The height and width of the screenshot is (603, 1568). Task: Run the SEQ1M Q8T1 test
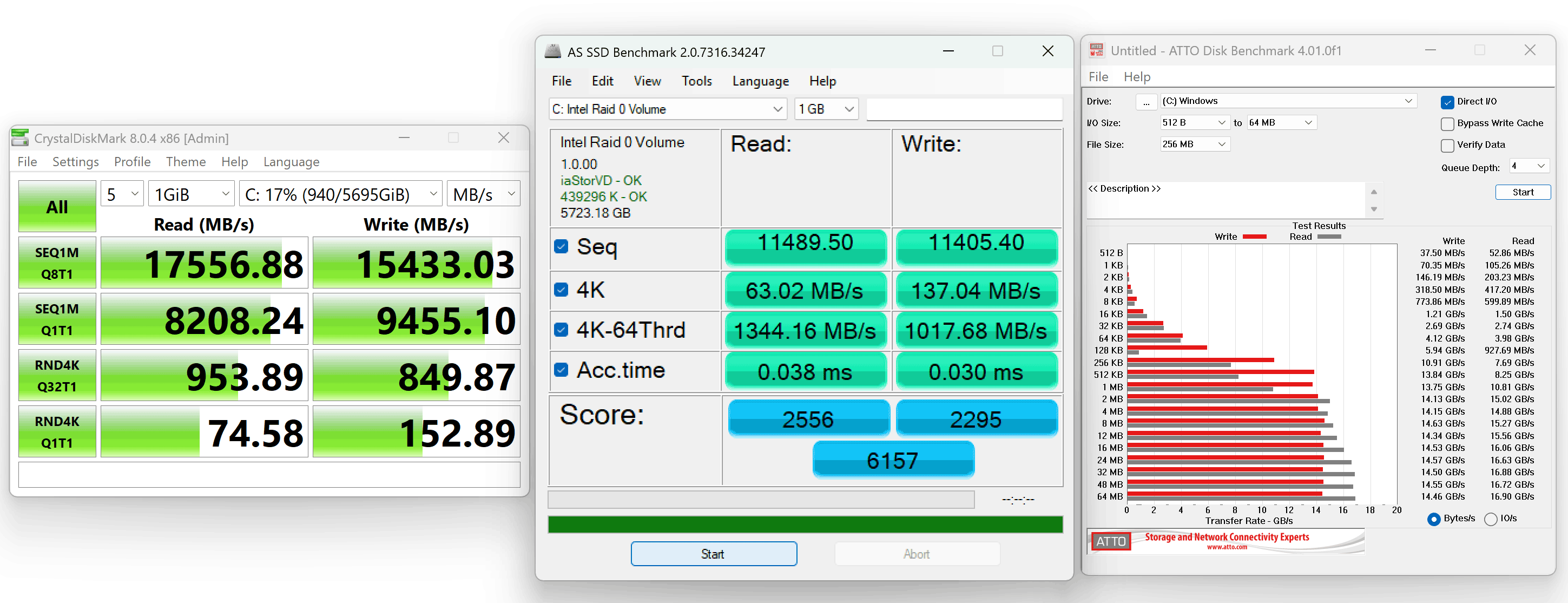click(57, 263)
